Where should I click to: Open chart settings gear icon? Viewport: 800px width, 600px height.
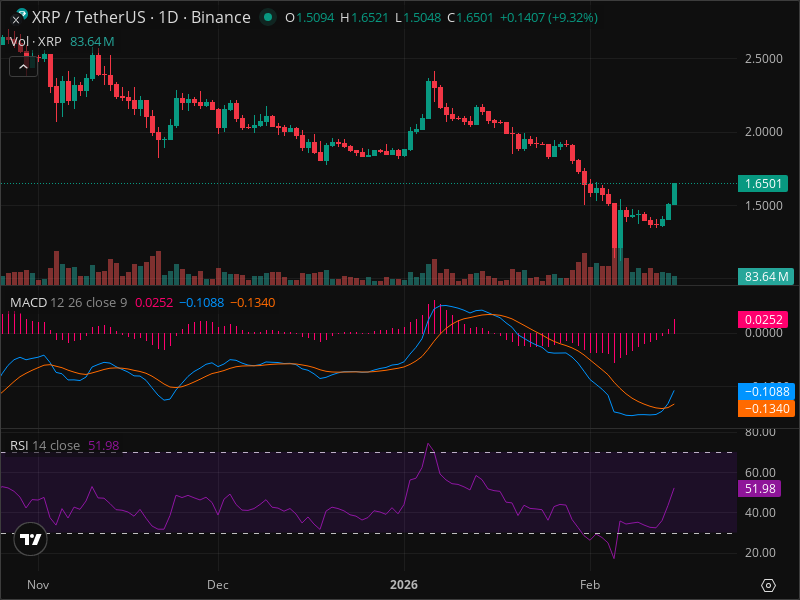tap(768, 585)
